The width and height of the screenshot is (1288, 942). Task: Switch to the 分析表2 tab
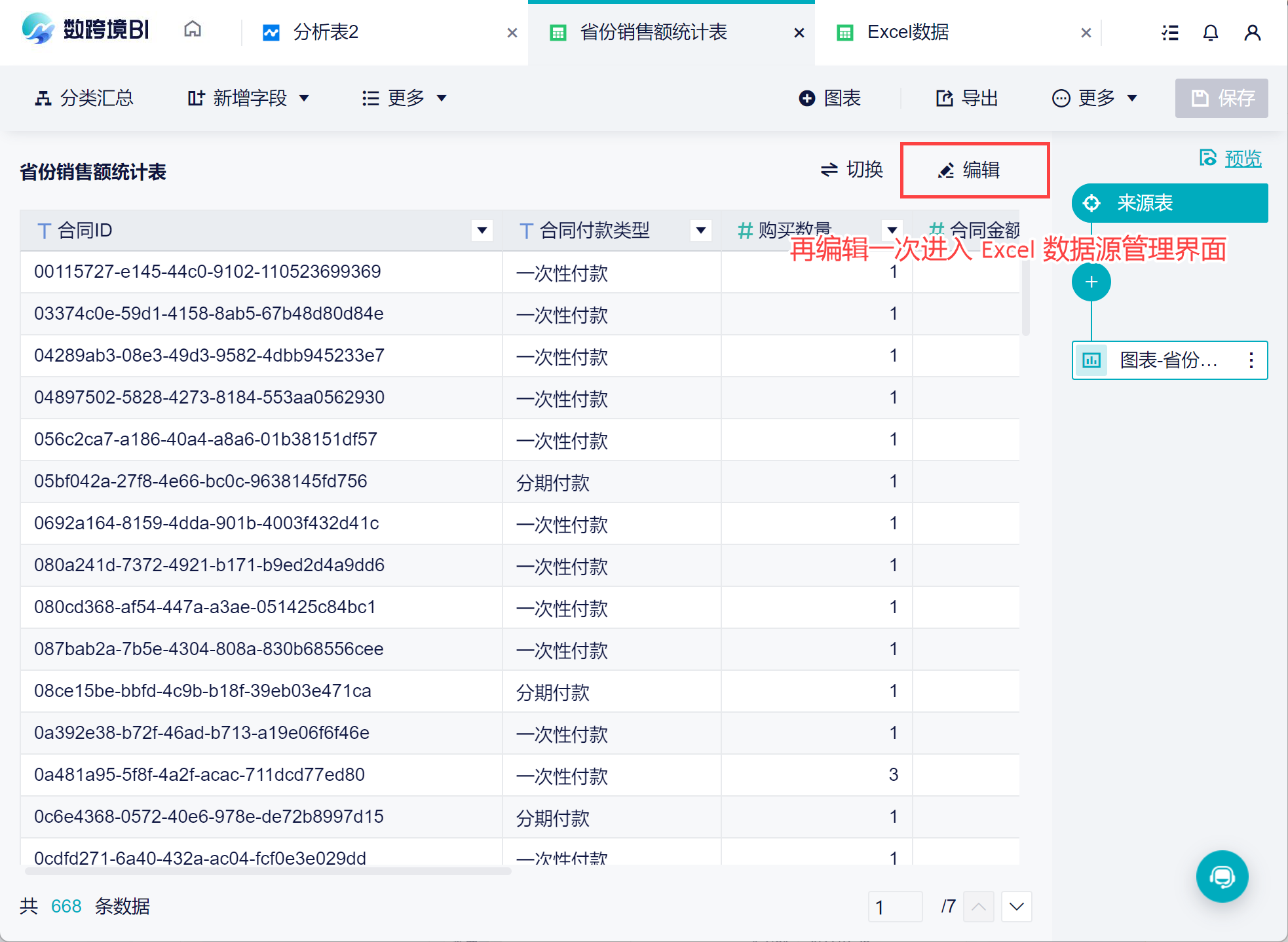[x=326, y=32]
